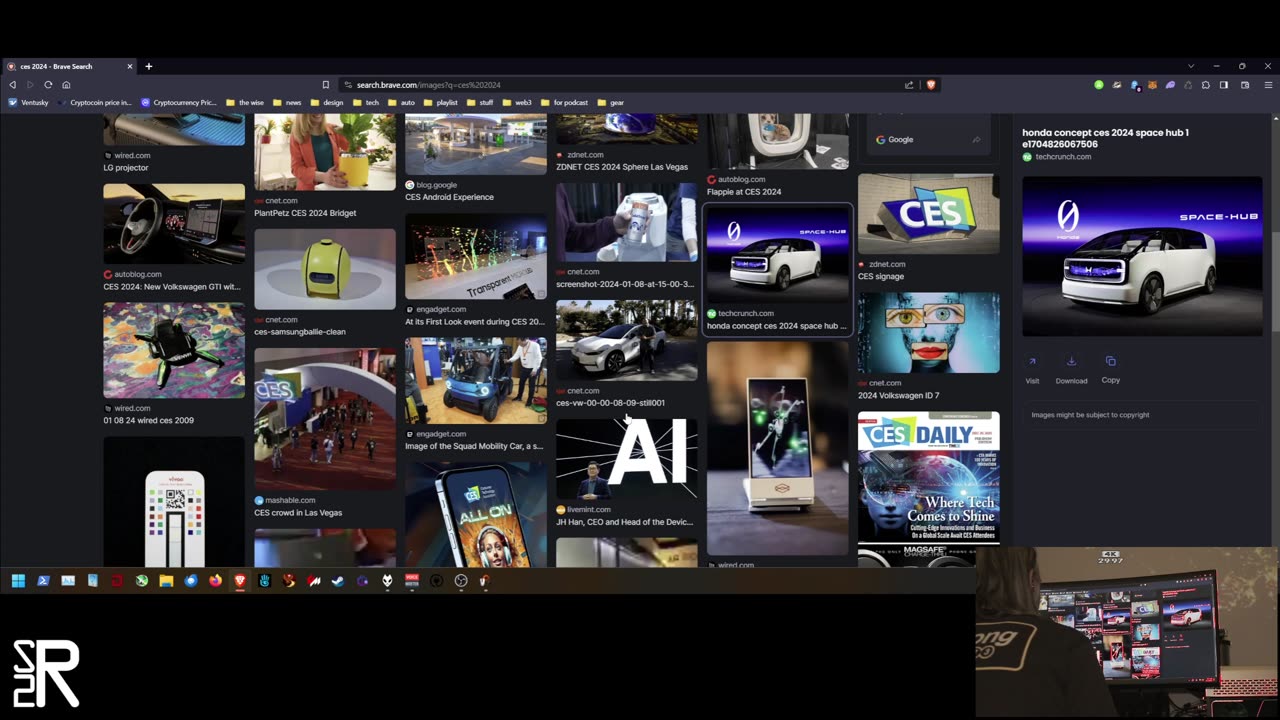Click the purple feather extension icon
Viewport: 1280px width, 720px height.
click(1170, 85)
